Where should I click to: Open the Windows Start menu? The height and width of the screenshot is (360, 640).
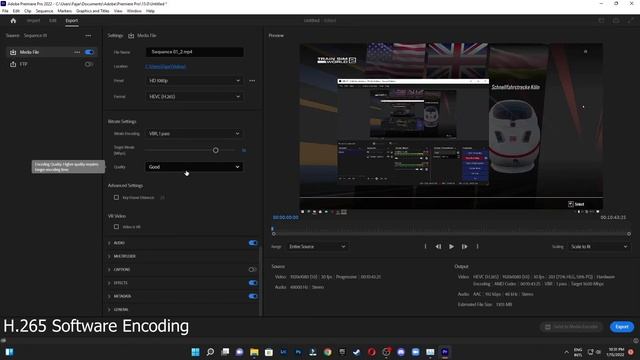coord(196,352)
